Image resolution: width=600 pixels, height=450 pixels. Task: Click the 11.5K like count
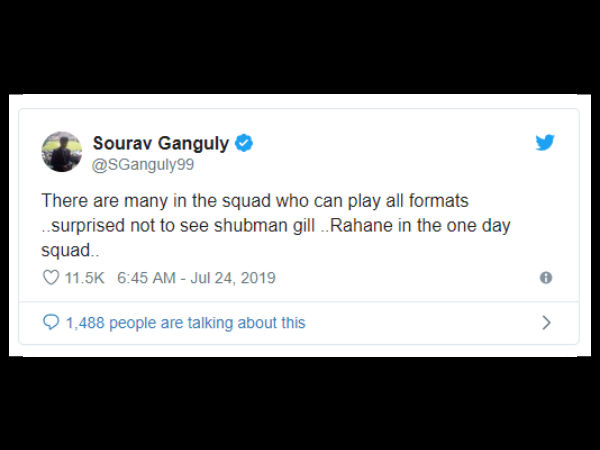coord(84,277)
